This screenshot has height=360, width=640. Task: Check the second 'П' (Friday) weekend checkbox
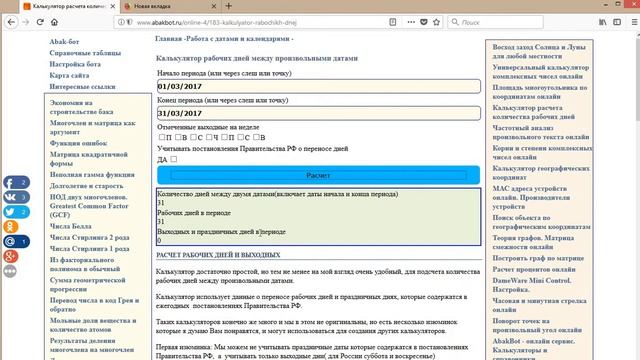tap(224, 137)
